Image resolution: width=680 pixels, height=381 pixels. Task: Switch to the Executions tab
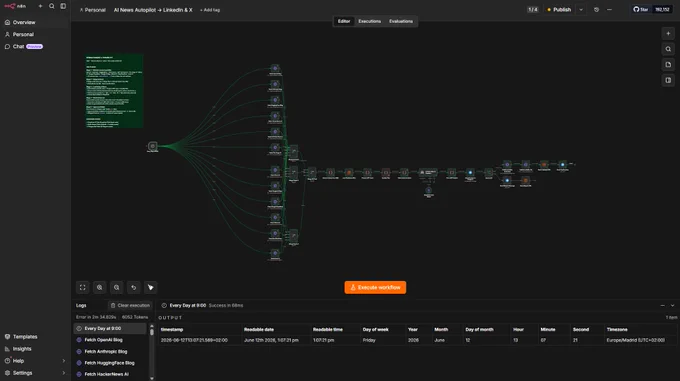pyautogui.click(x=369, y=21)
